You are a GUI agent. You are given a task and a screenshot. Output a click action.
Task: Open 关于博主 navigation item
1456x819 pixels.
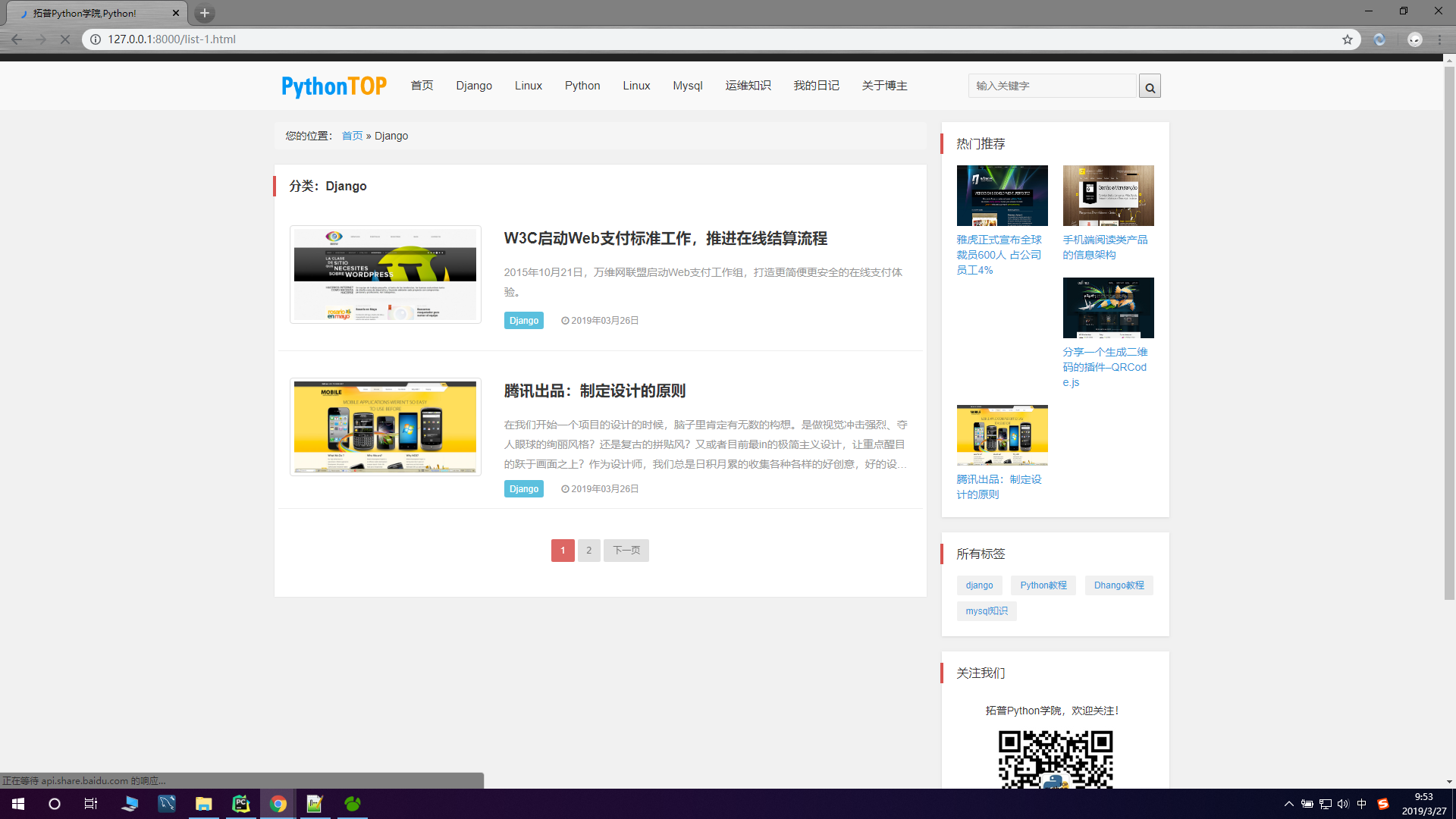pyautogui.click(x=884, y=86)
